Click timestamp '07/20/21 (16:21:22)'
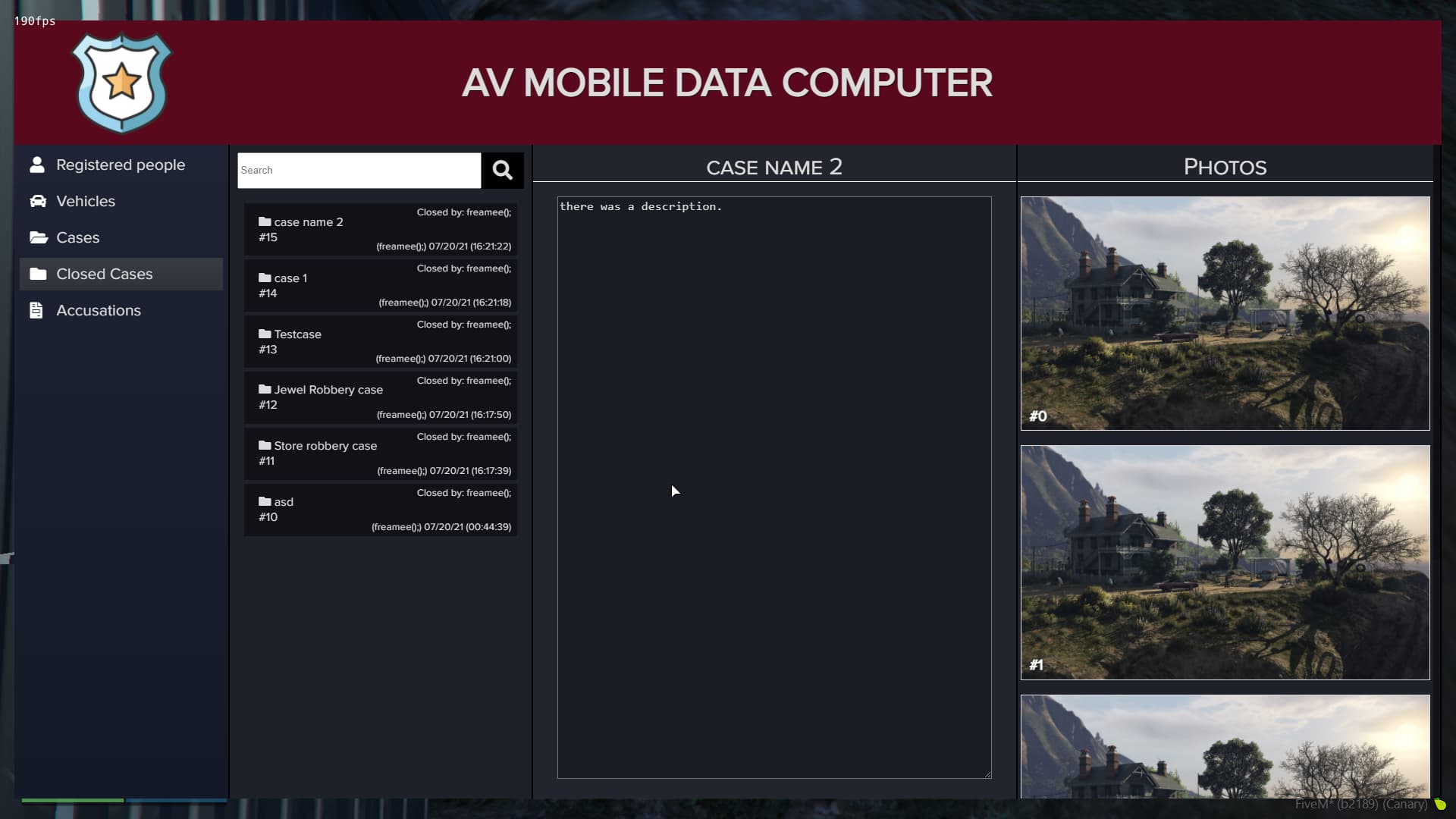Image resolution: width=1456 pixels, height=819 pixels. tap(470, 246)
